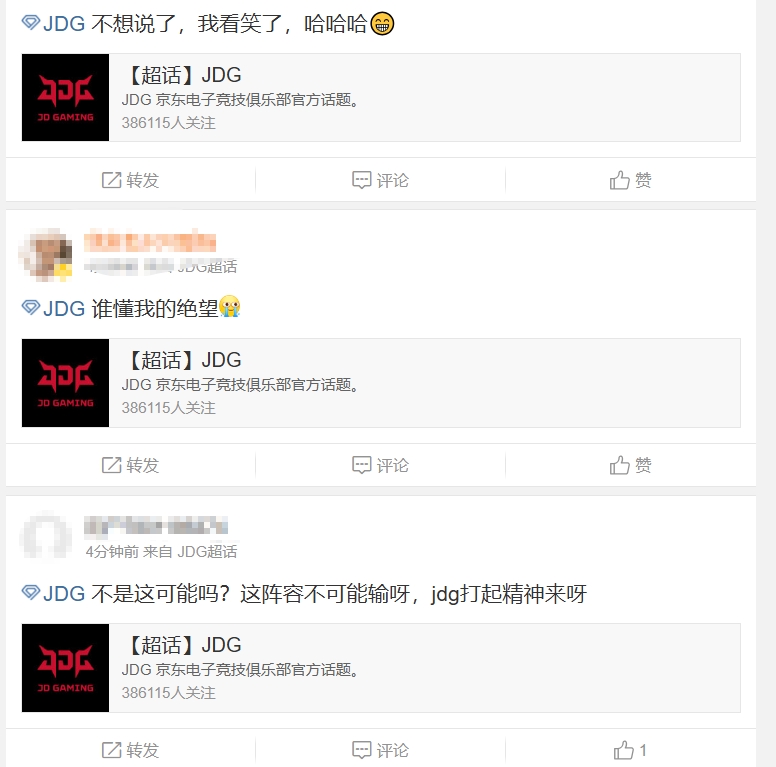Image resolution: width=776 pixels, height=767 pixels.
Task: Like the '谁懂我的绝望' post
Action: [630, 465]
